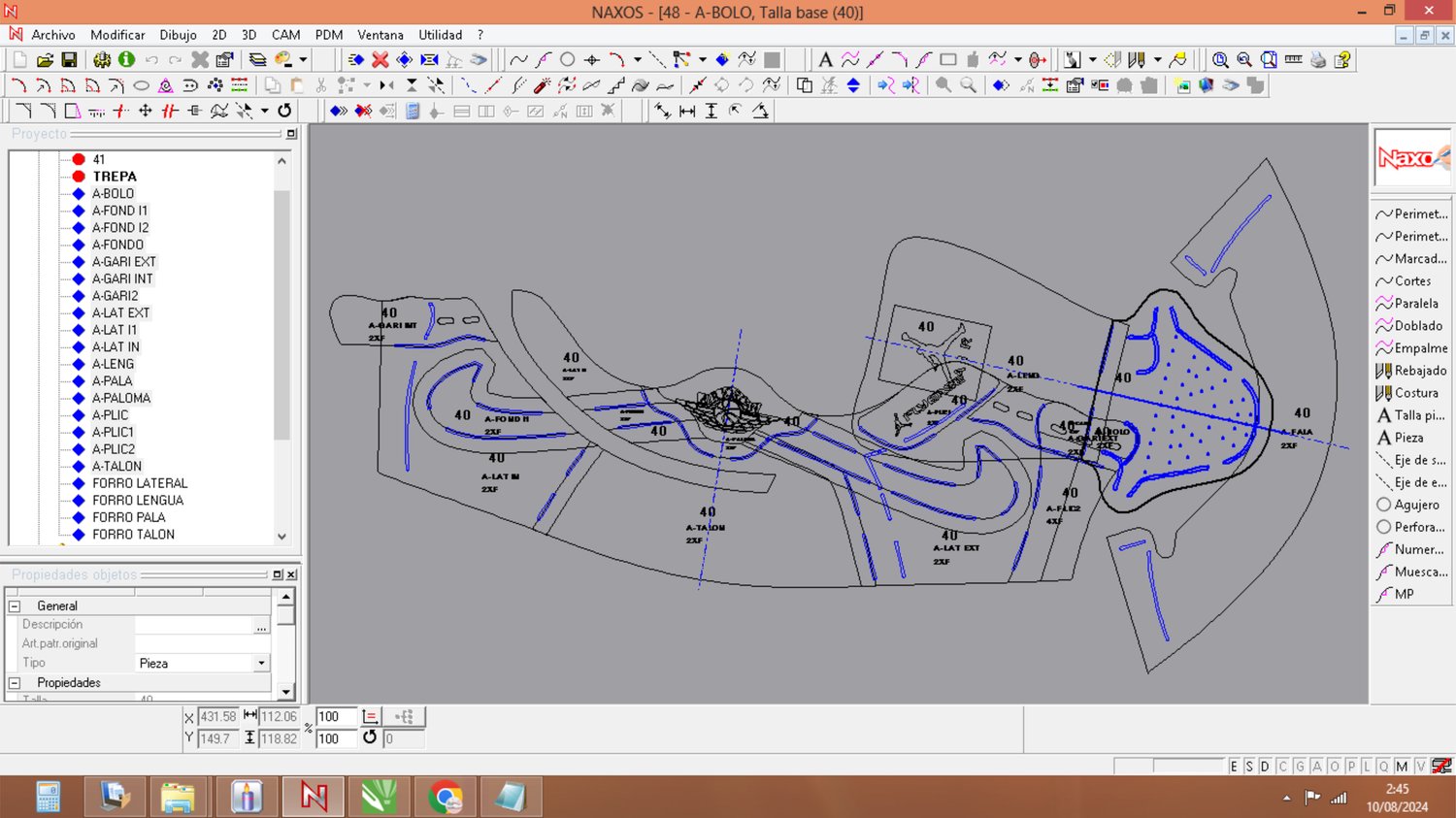Screen dimensions: 1456x818
Task: Click the Naxos logo in right panel
Action: click(1412, 157)
